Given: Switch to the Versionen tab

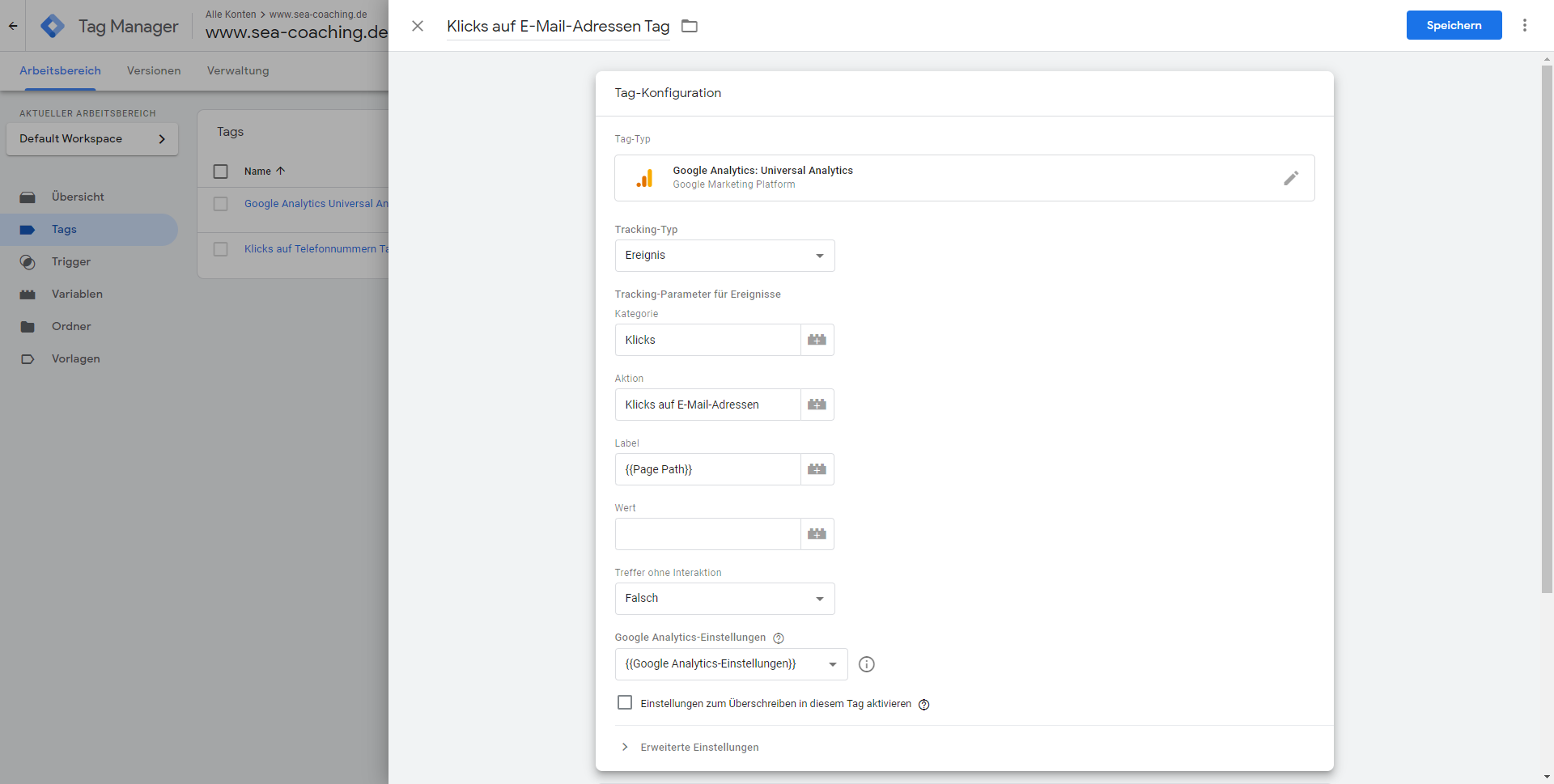Looking at the screenshot, I should (x=154, y=71).
